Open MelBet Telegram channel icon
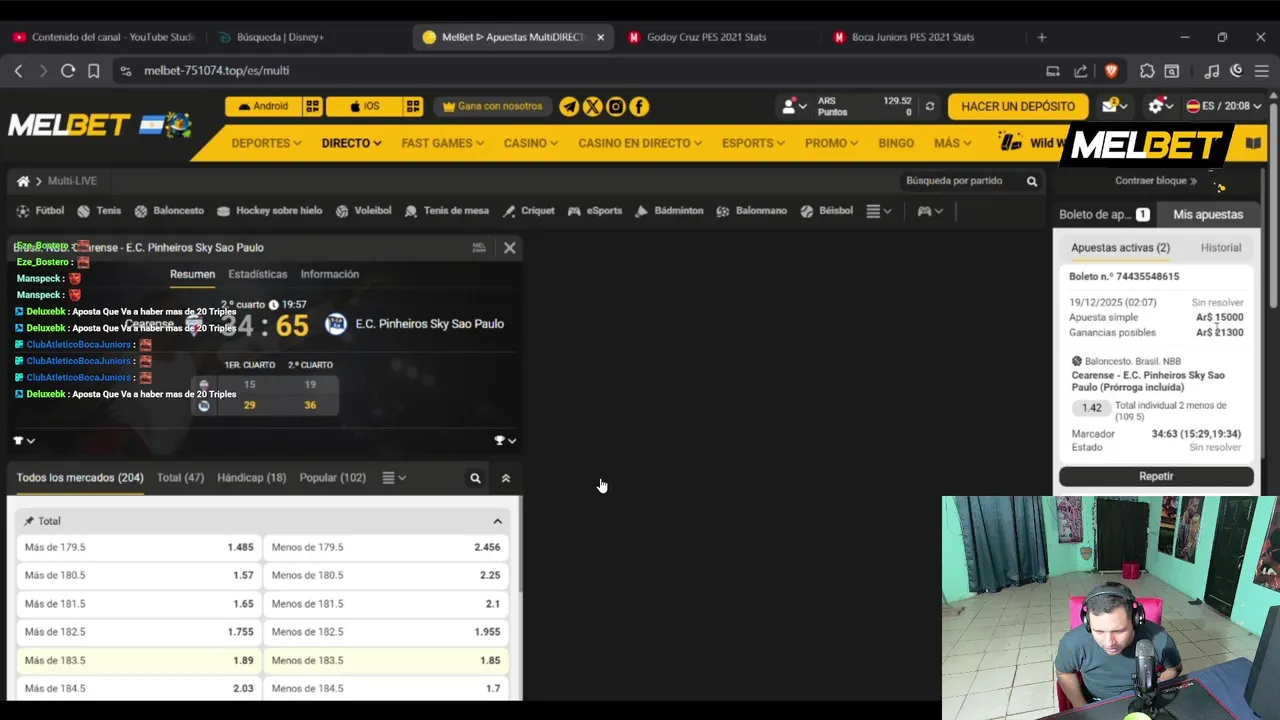Image resolution: width=1280 pixels, height=720 pixels. click(x=569, y=106)
